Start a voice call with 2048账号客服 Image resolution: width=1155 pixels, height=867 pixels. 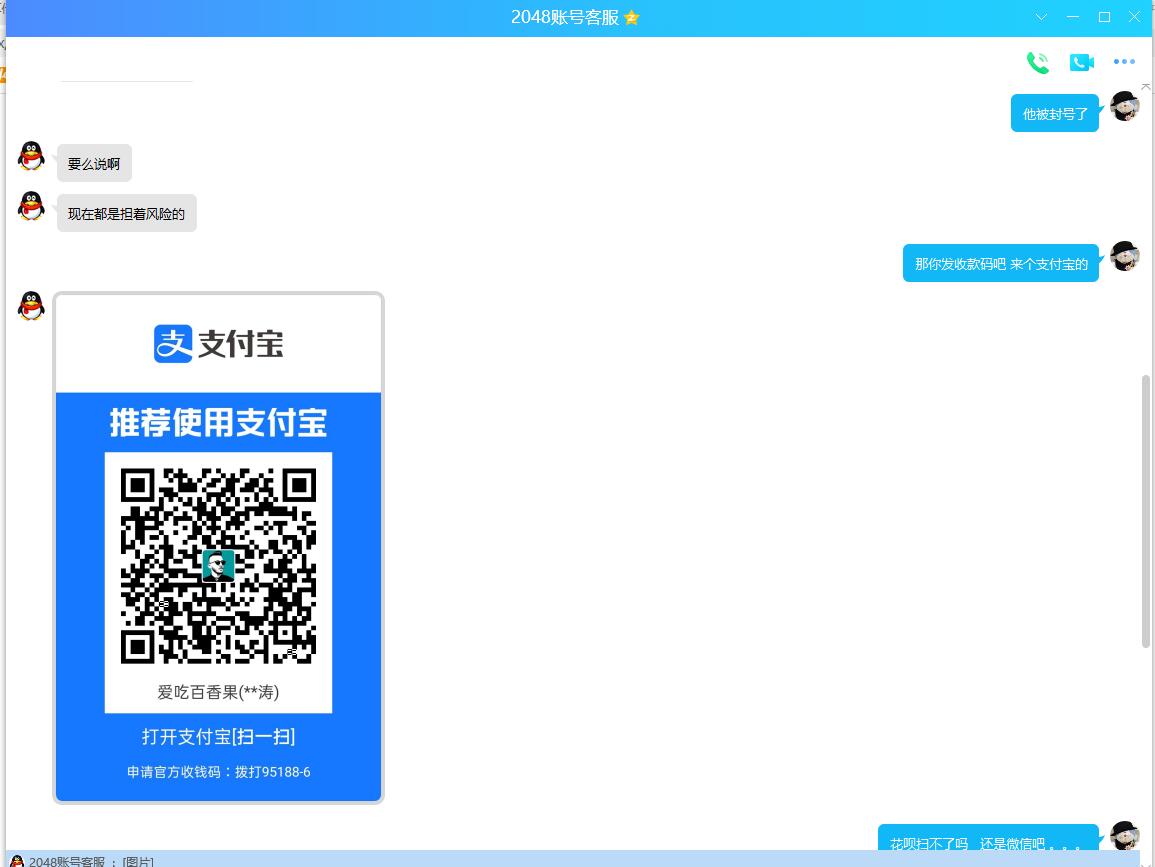click(1038, 63)
